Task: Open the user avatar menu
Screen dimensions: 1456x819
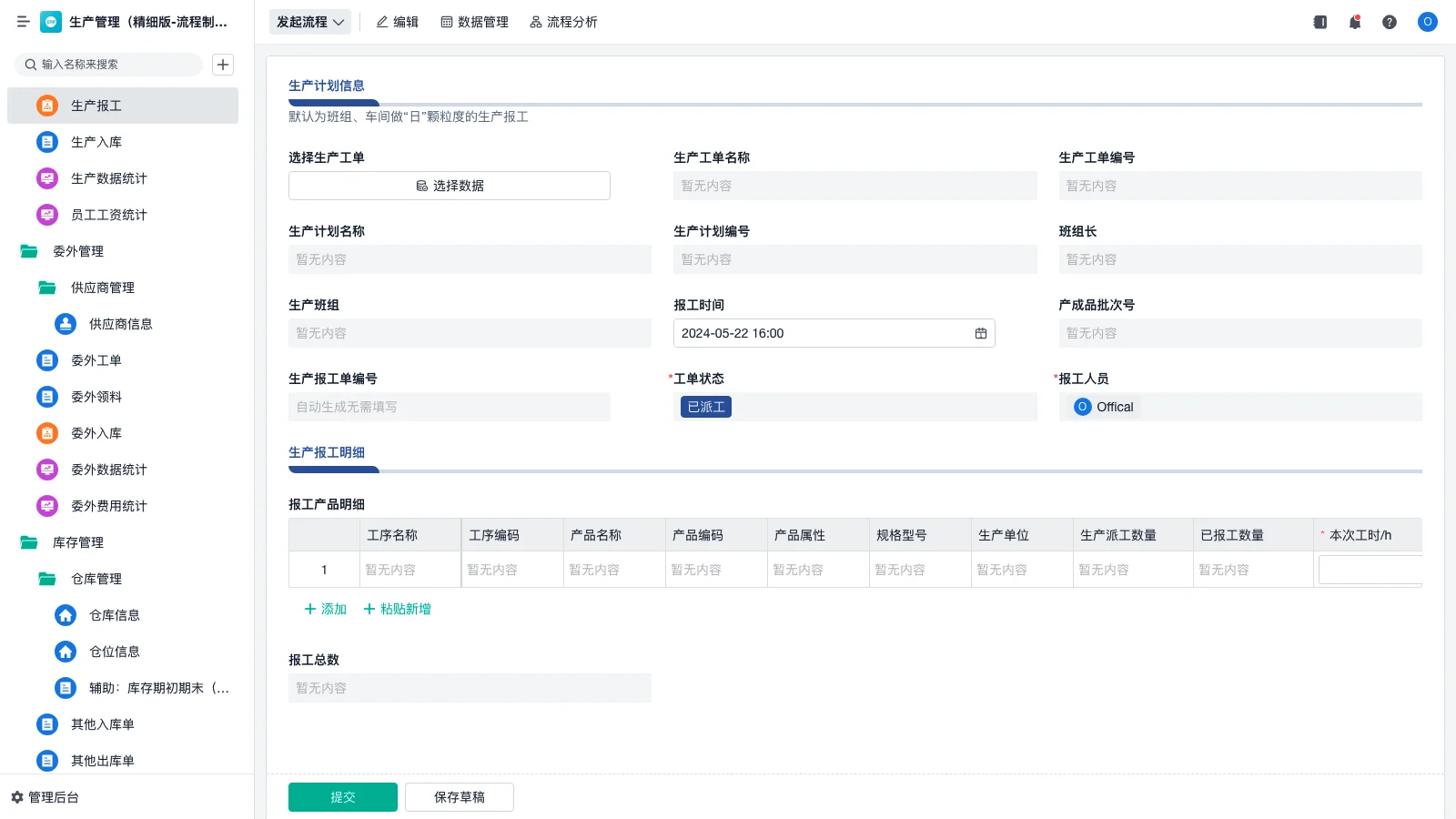Action: pyautogui.click(x=1427, y=22)
